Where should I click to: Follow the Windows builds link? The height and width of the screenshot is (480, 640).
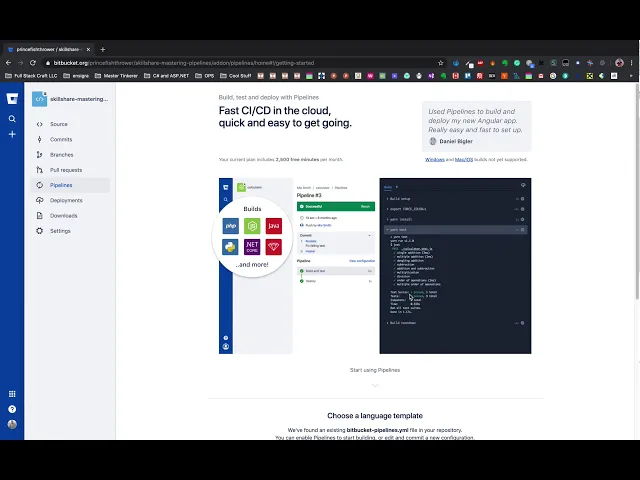435,160
